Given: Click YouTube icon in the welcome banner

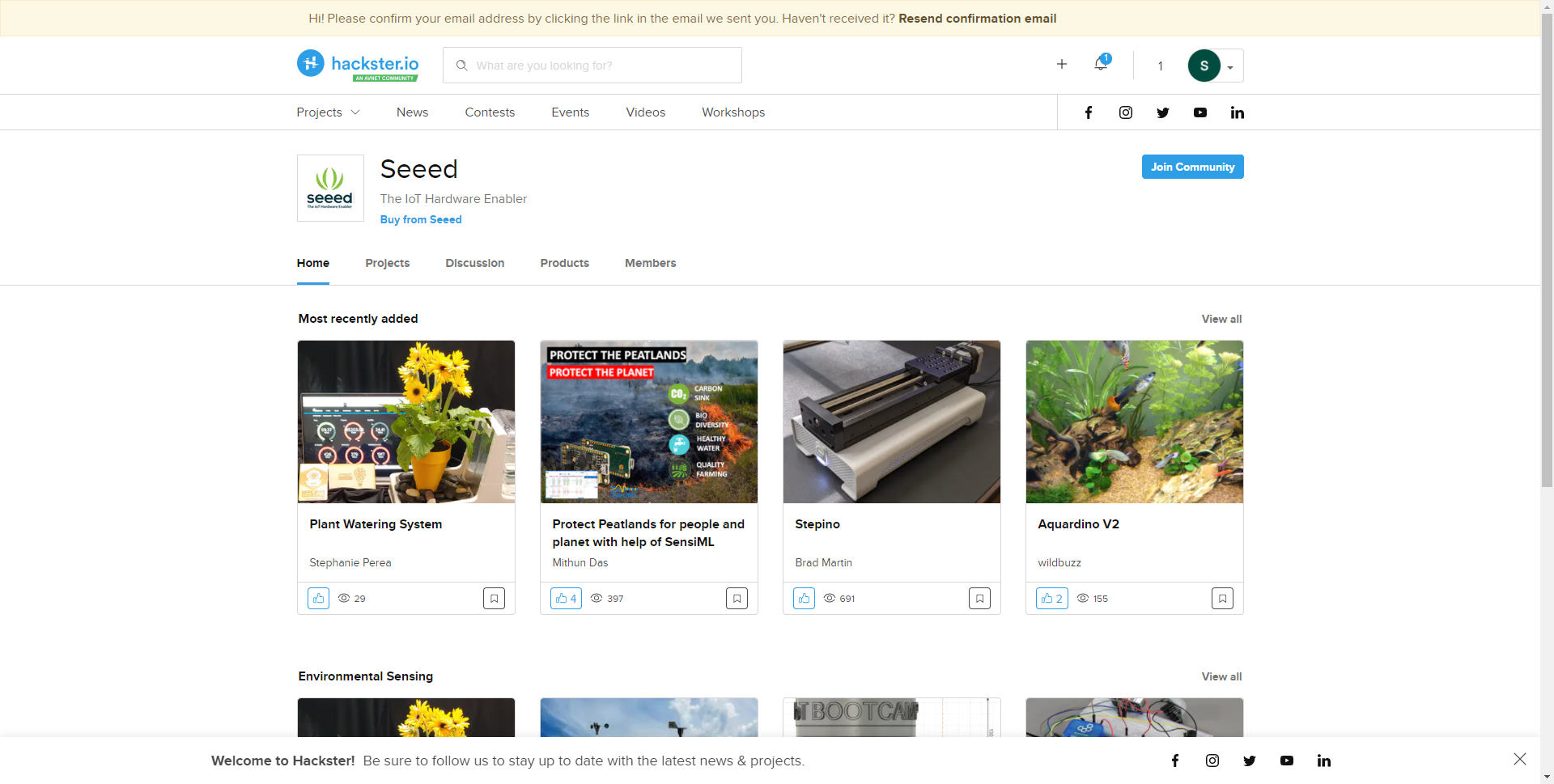Looking at the screenshot, I should point(1287,761).
